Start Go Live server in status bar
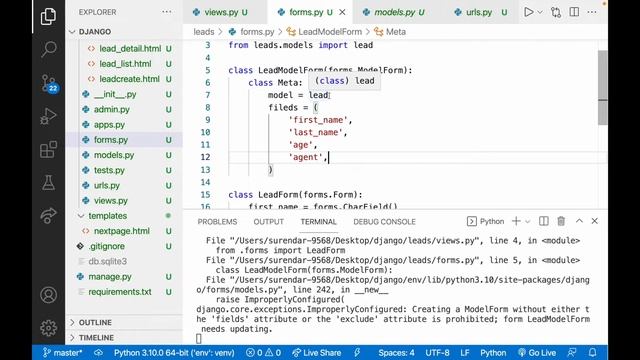This screenshot has width=640, height=360. 537,353
